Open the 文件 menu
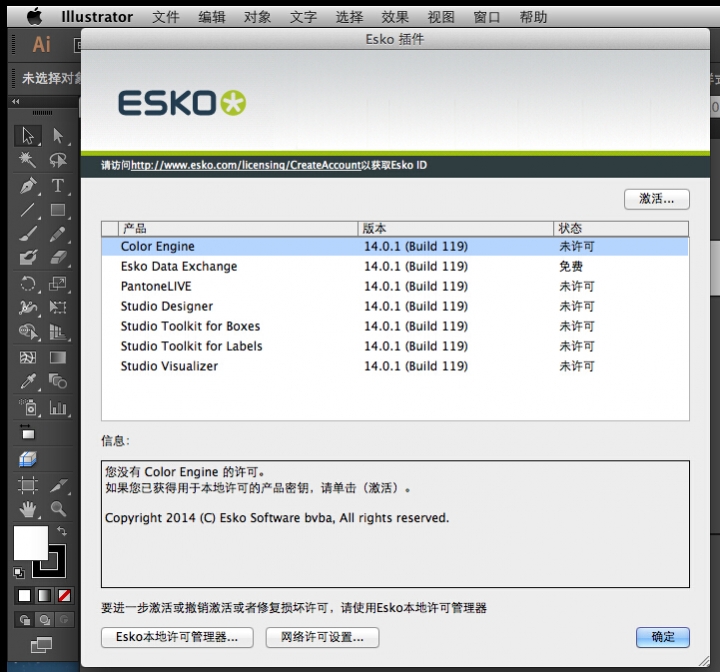This screenshot has height=672, width=720. 166,17
